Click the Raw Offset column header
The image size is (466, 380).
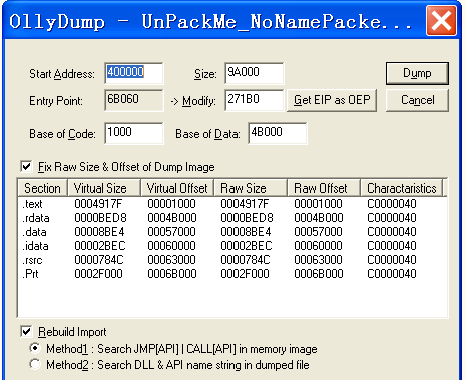pos(324,188)
